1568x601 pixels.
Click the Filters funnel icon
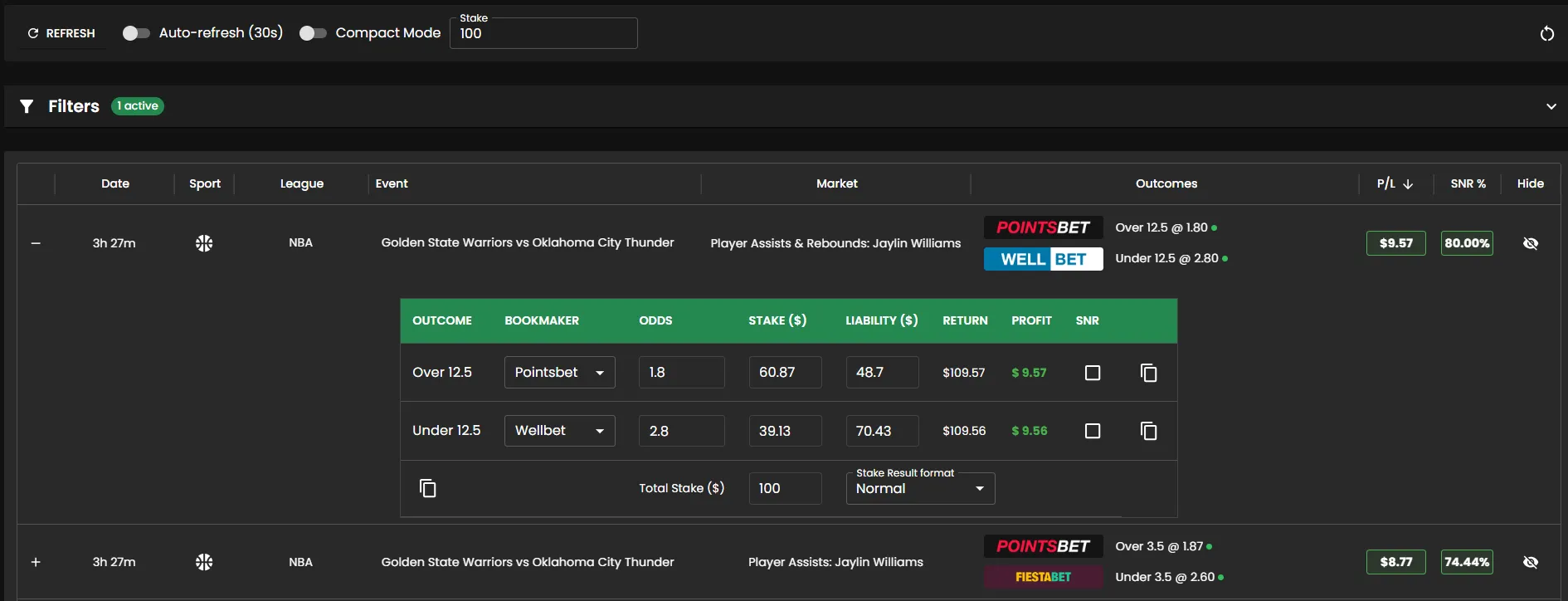[x=27, y=106]
